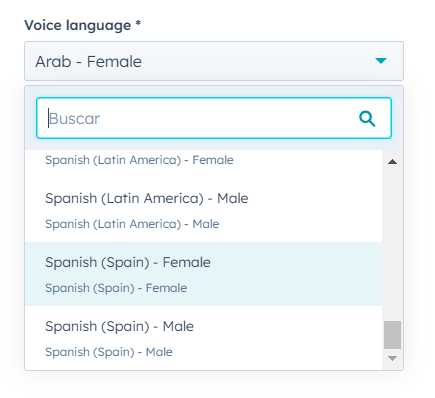The image size is (435, 398).
Task: Click the Spanish (Spain) - Female subtitle text
Action: click(116, 288)
